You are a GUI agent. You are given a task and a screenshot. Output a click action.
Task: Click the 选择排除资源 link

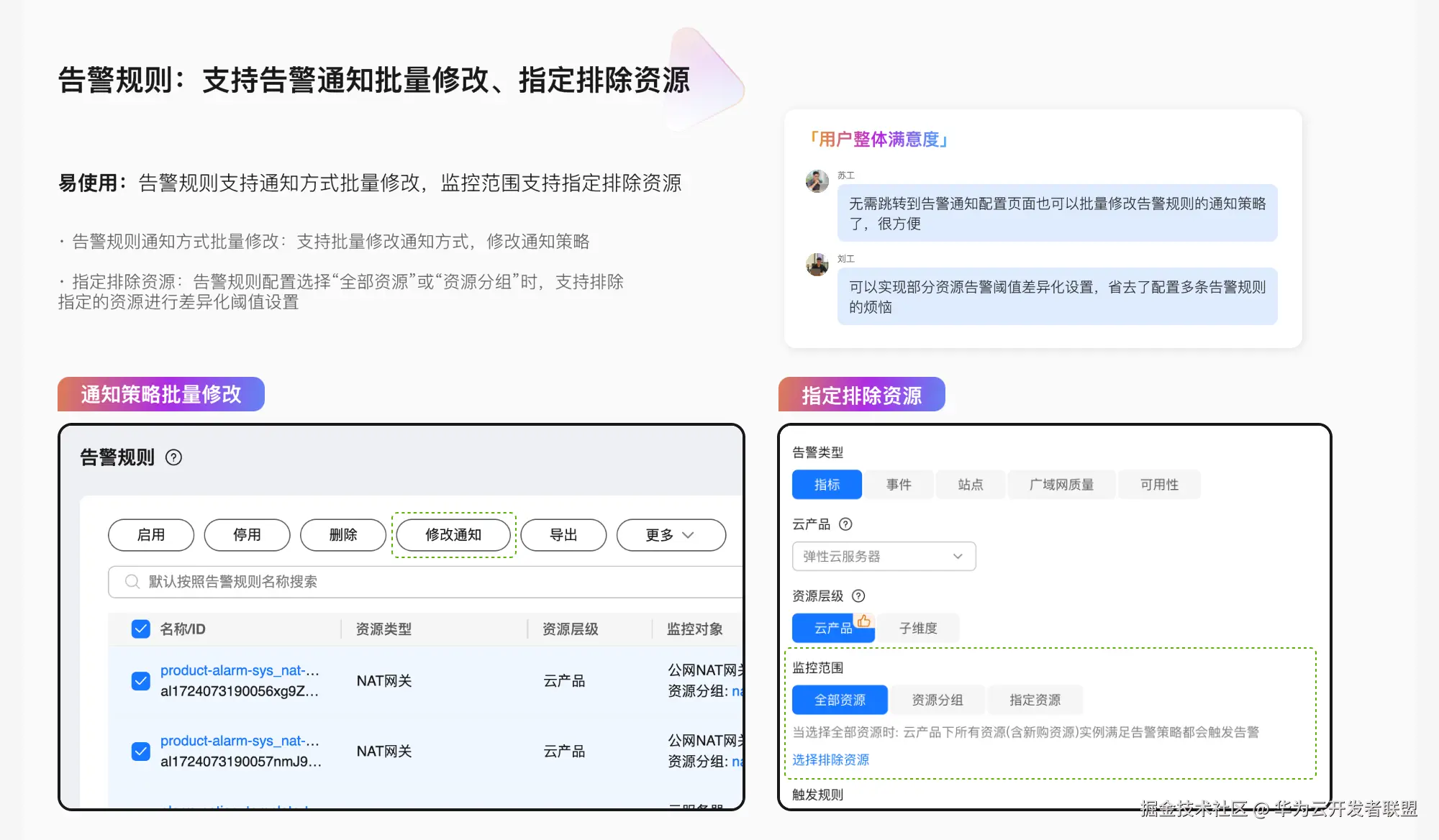tap(830, 759)
